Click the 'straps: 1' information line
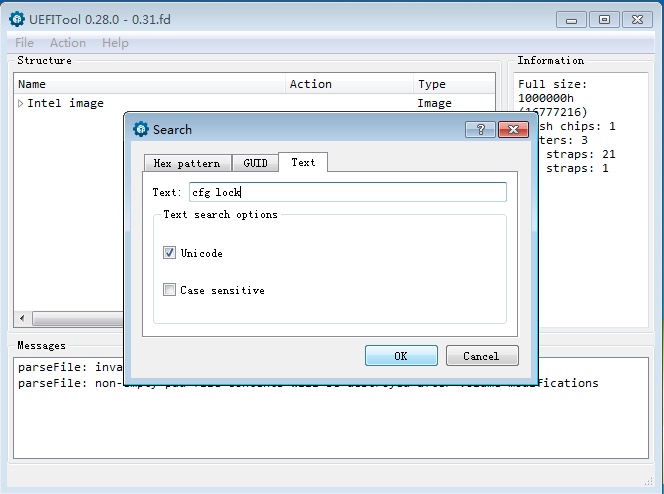The image size is (664, 494). click(x=577, y=168)
